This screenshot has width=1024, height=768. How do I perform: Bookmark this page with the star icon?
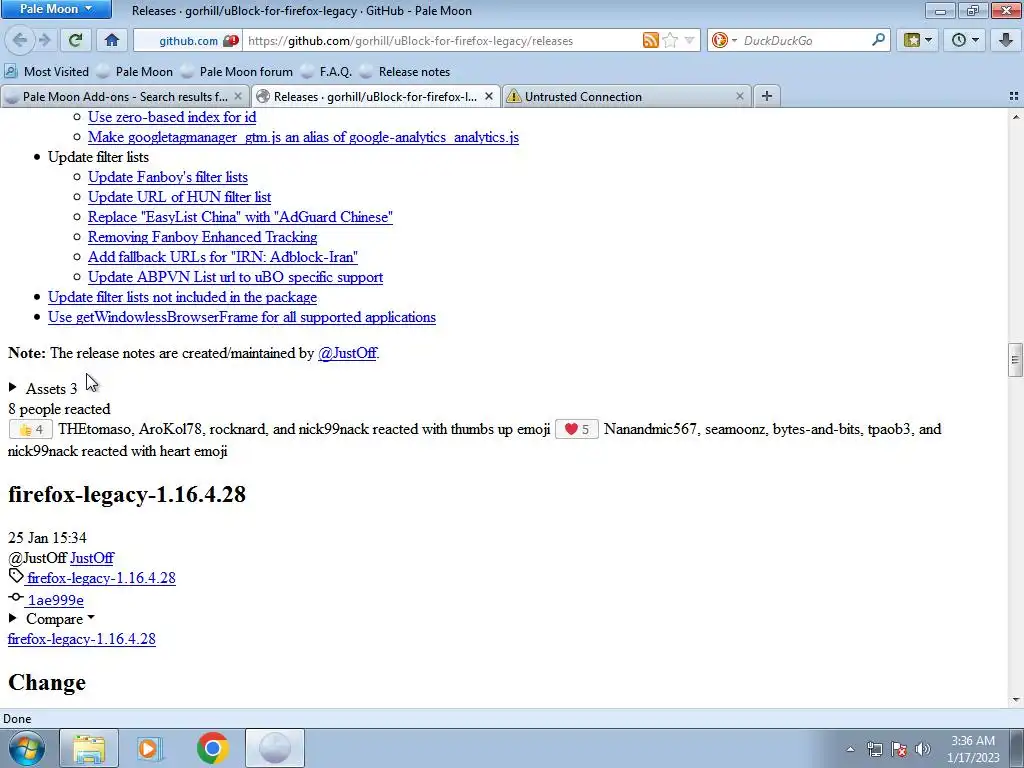click(x=669, y=40)
